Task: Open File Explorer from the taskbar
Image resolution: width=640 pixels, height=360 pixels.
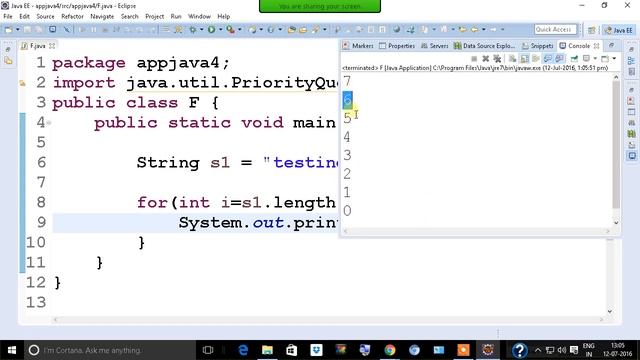Action: pos(267,350)
